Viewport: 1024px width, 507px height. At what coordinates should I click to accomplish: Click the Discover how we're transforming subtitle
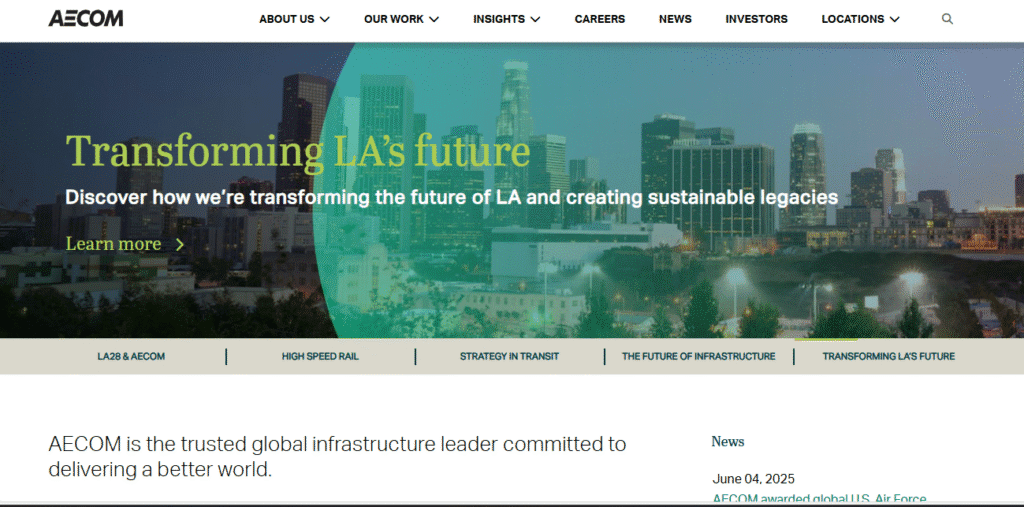pos(451,197)
